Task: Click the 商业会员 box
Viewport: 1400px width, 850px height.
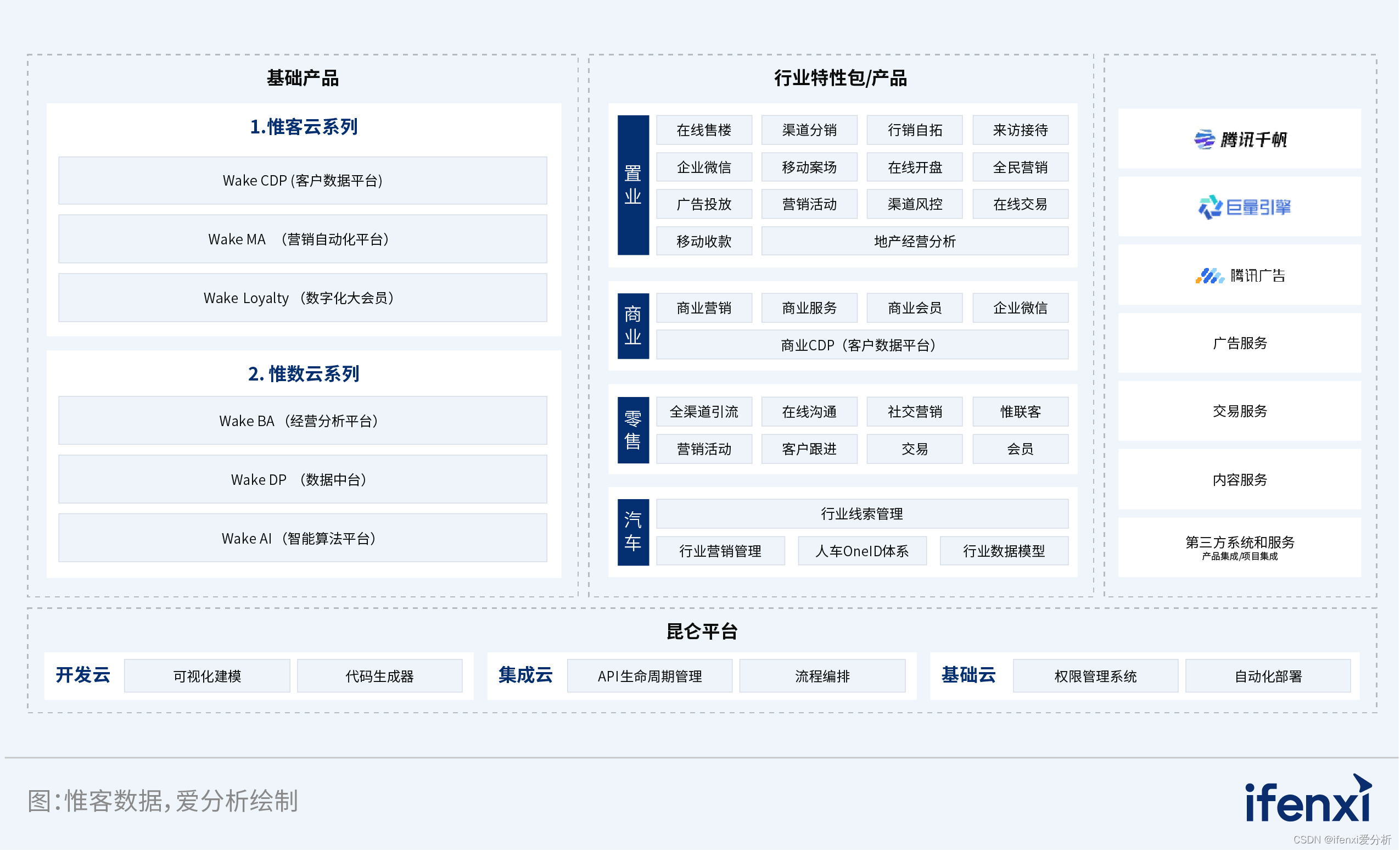Action: 915,308
